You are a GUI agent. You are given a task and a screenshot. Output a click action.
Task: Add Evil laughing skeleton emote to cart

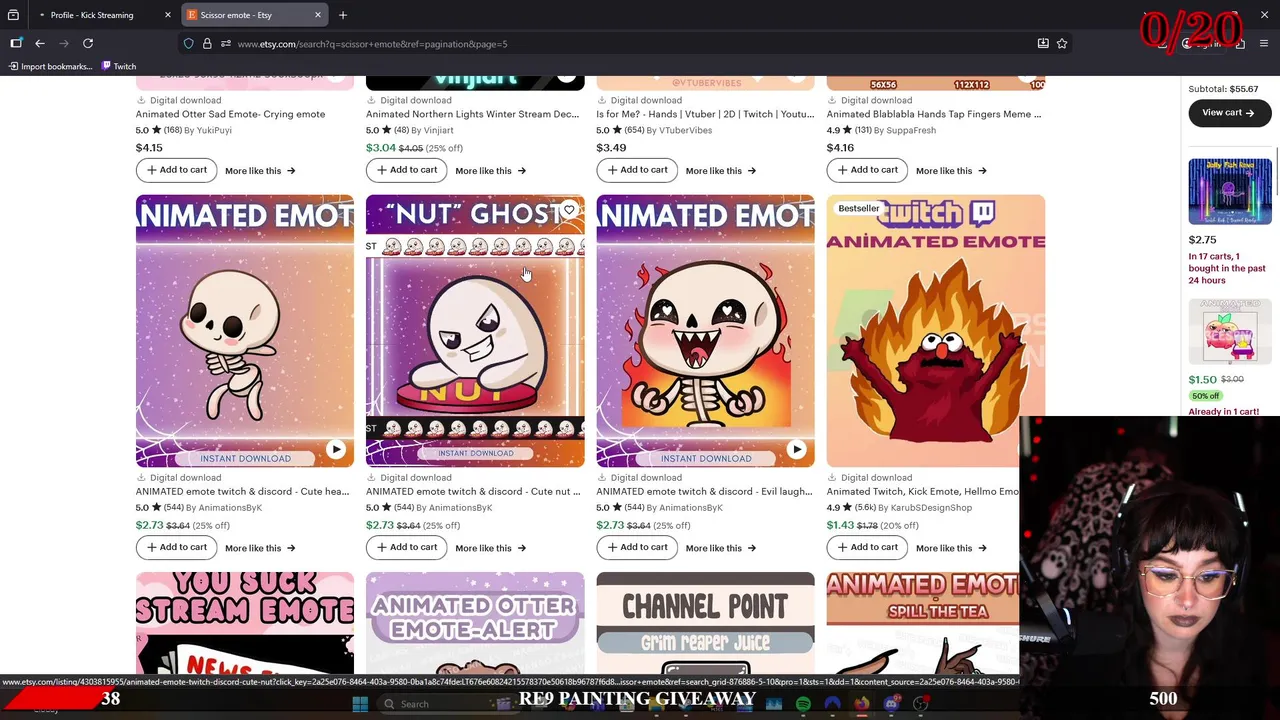click(x=637, y=547)
